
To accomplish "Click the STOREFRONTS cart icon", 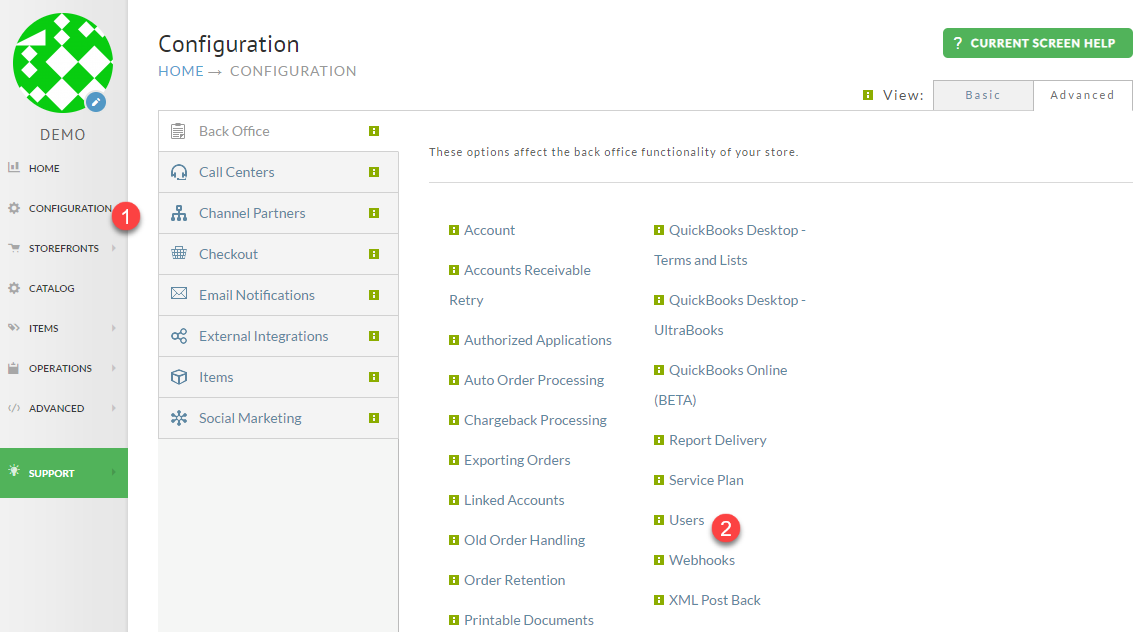I will pos(14,248).
